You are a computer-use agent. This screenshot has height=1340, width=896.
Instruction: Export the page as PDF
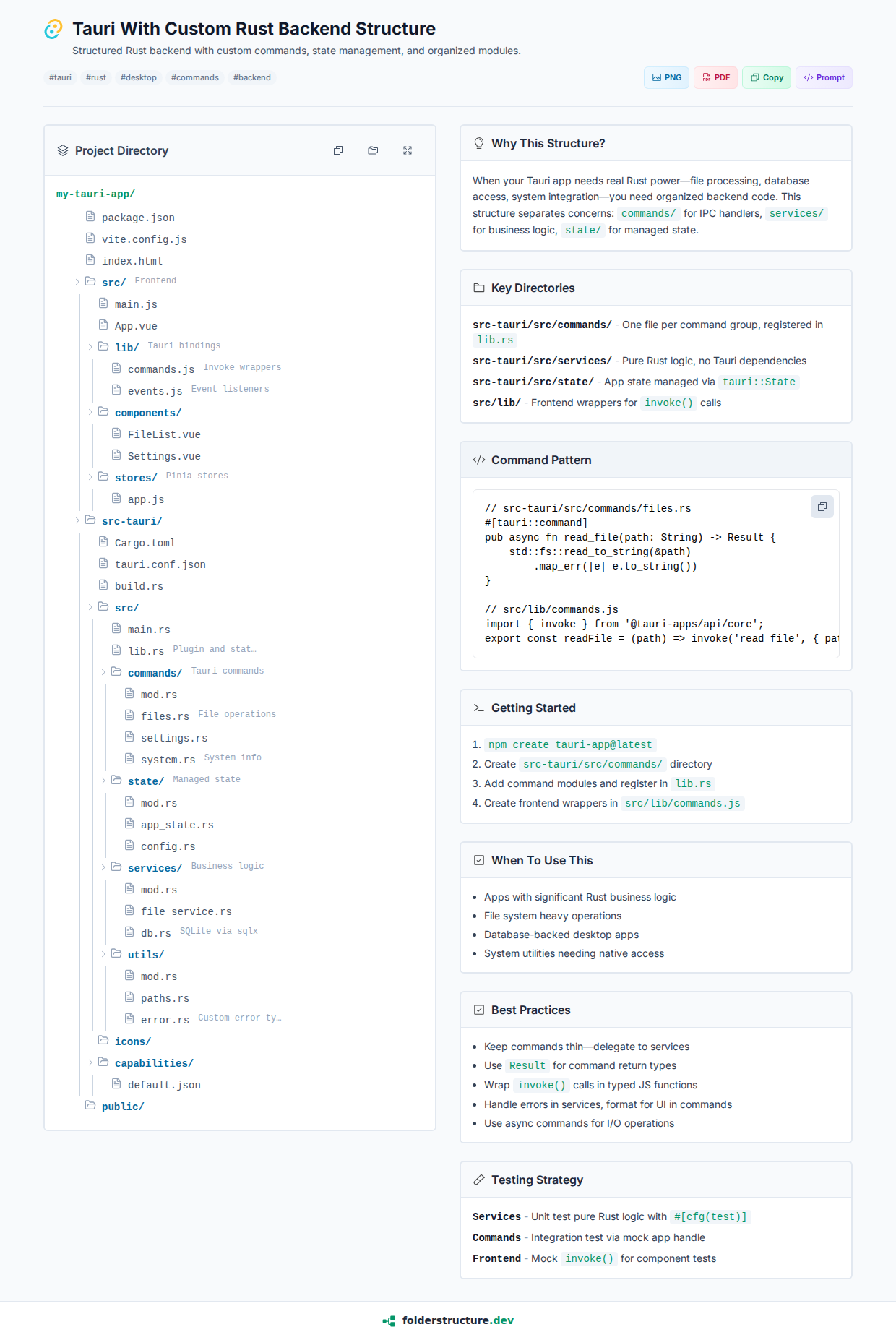(715, 78)
